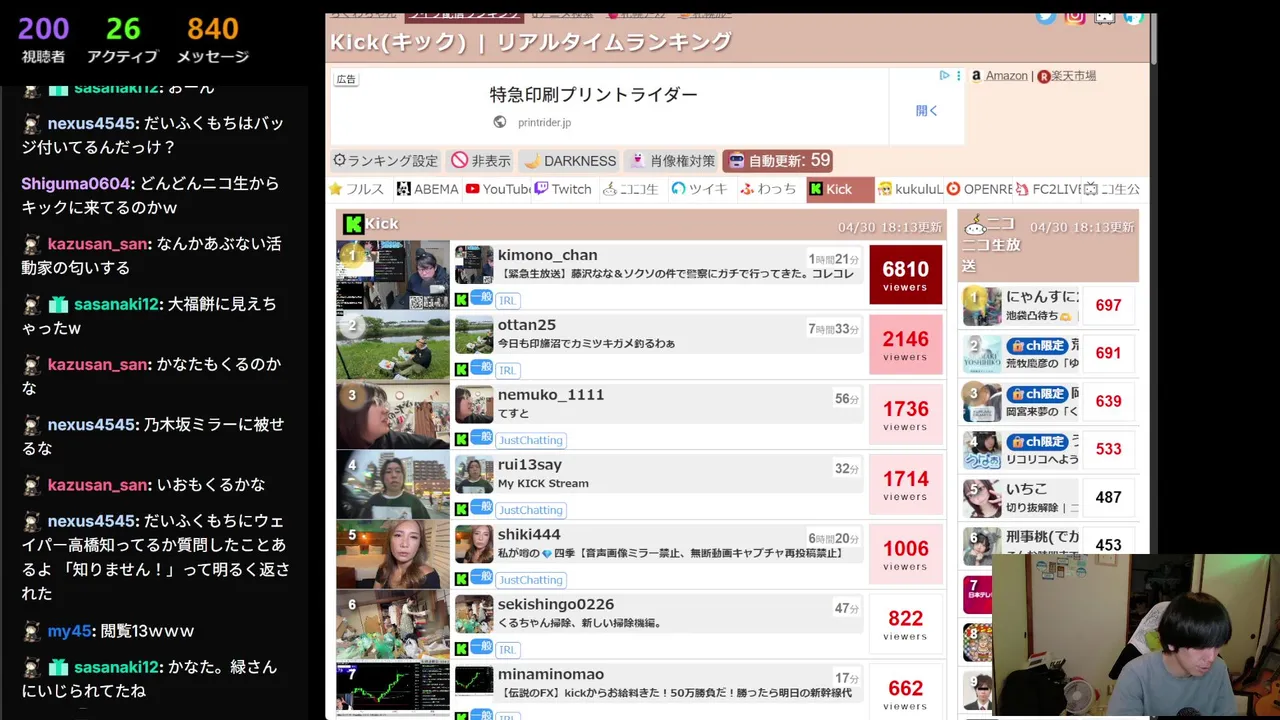
Task: Click rui13say's avatar icon
Action: [474, 475]
